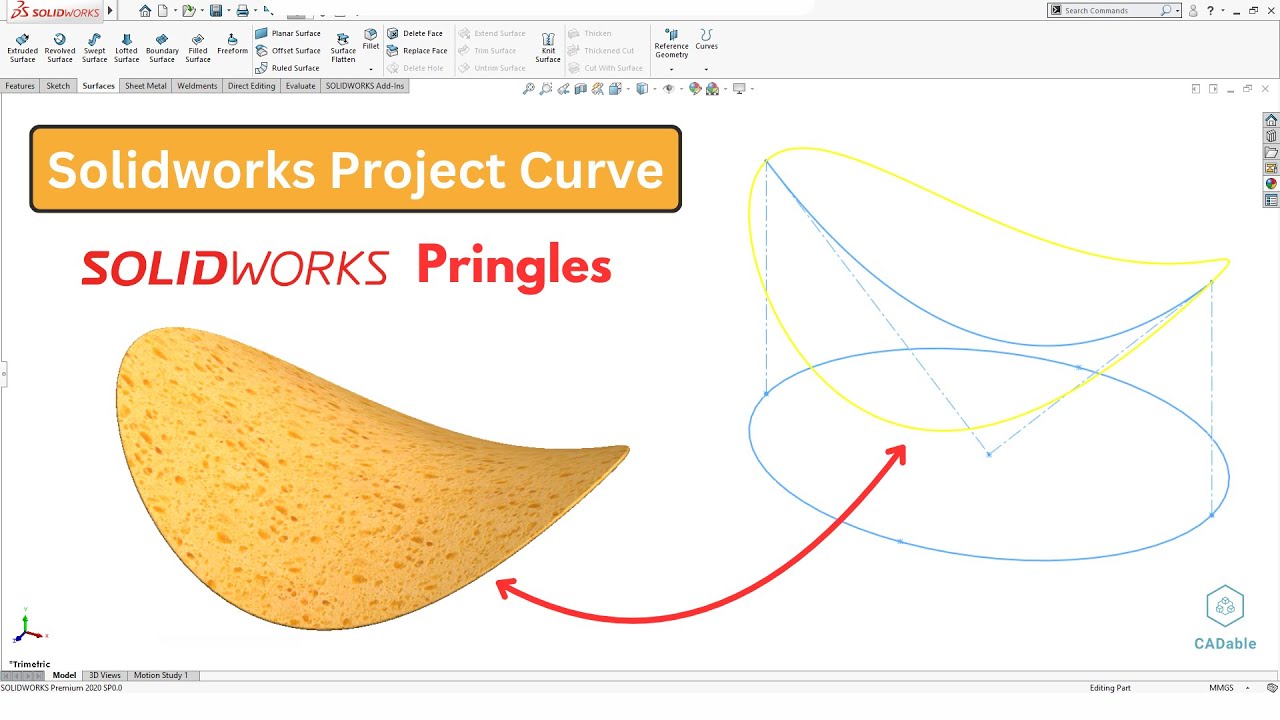Select the Knit Surface tool
Screen dimensions: 1280x720
click(x=548, y=47)
